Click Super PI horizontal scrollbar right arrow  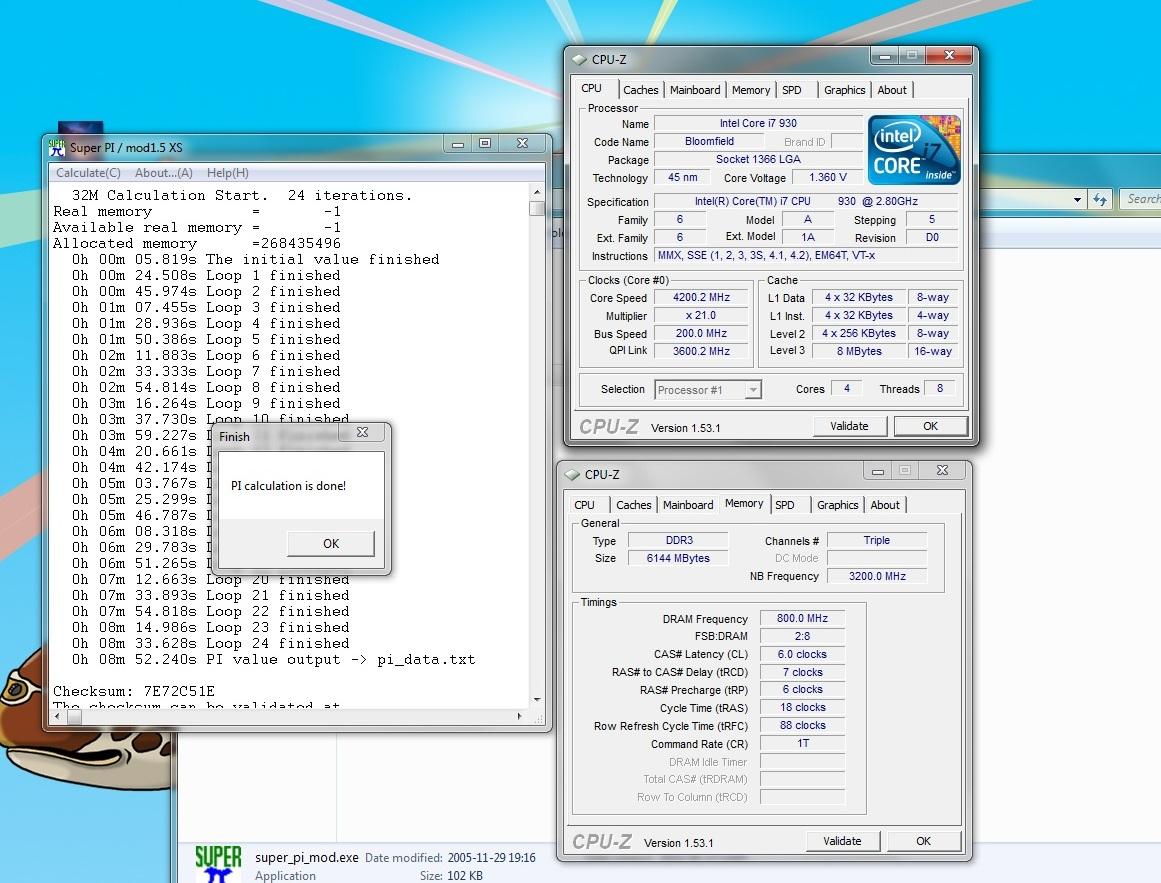519,716
